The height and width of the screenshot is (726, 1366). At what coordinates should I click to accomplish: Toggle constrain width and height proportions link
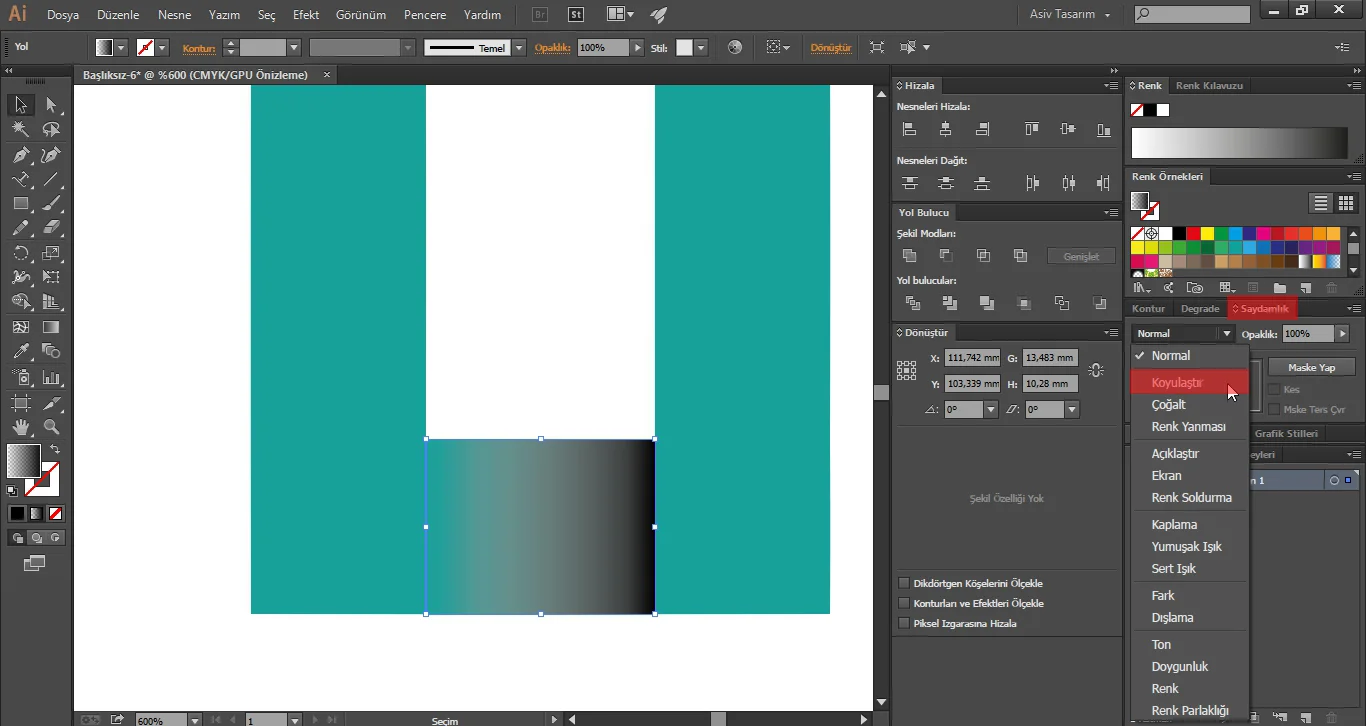[1096, 370]
